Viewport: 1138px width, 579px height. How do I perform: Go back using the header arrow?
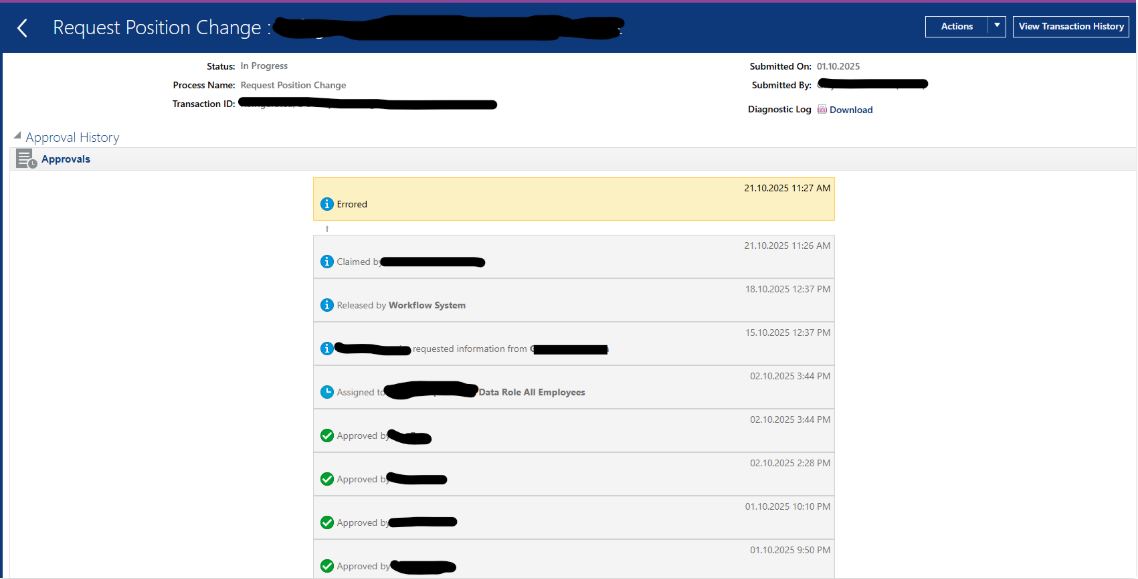22,28
